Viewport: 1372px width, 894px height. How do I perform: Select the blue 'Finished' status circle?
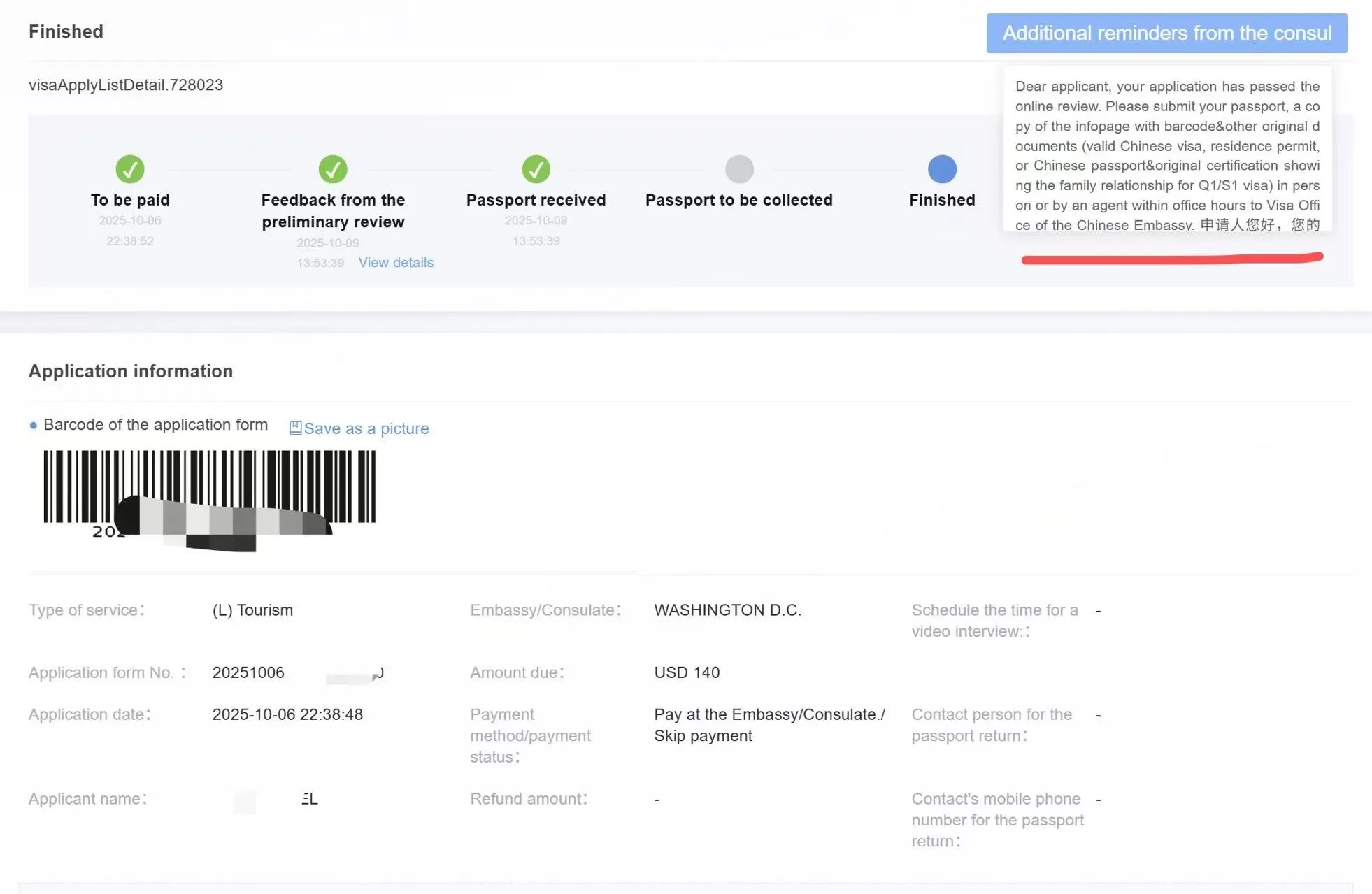(x=941, y=168)
